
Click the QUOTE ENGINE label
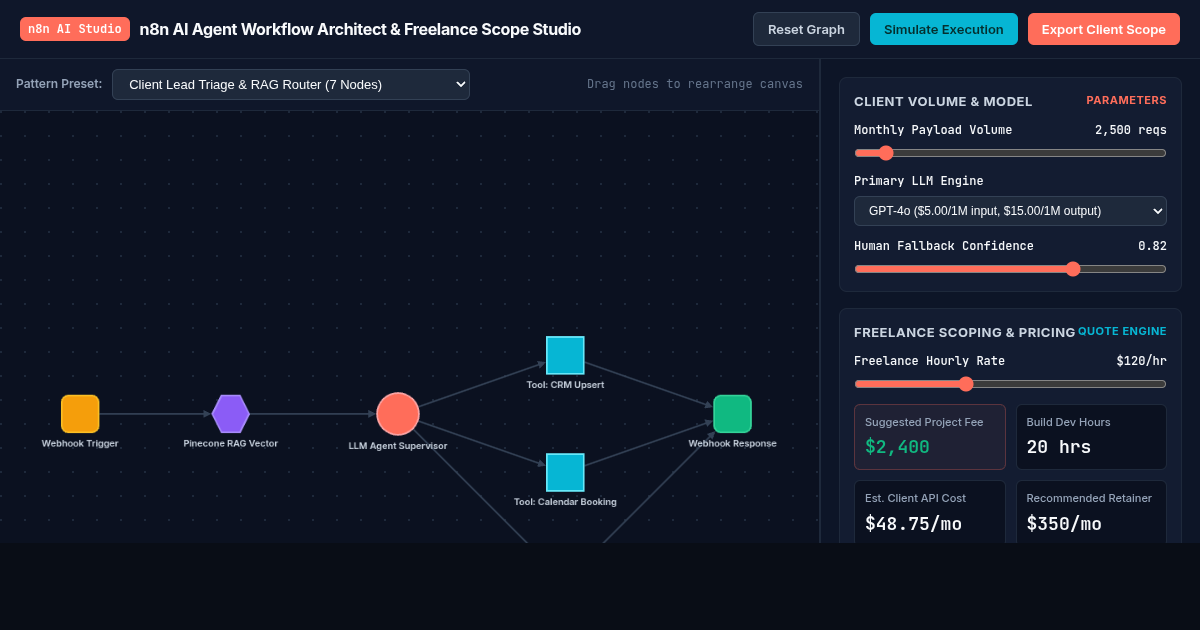[1122, 331]
